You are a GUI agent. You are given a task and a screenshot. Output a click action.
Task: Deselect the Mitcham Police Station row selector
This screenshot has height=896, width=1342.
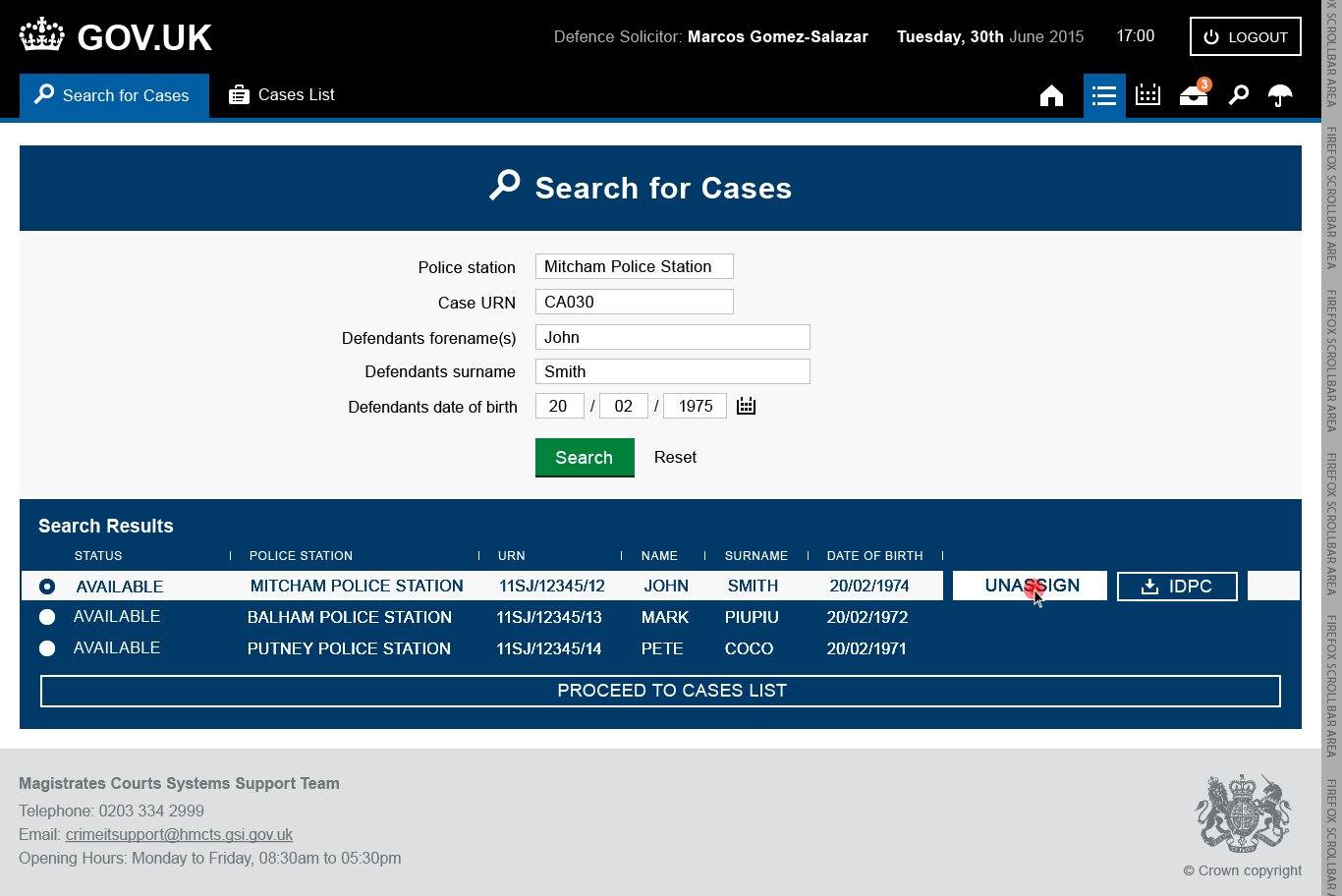pyautogui.click(x=46, y=586)
